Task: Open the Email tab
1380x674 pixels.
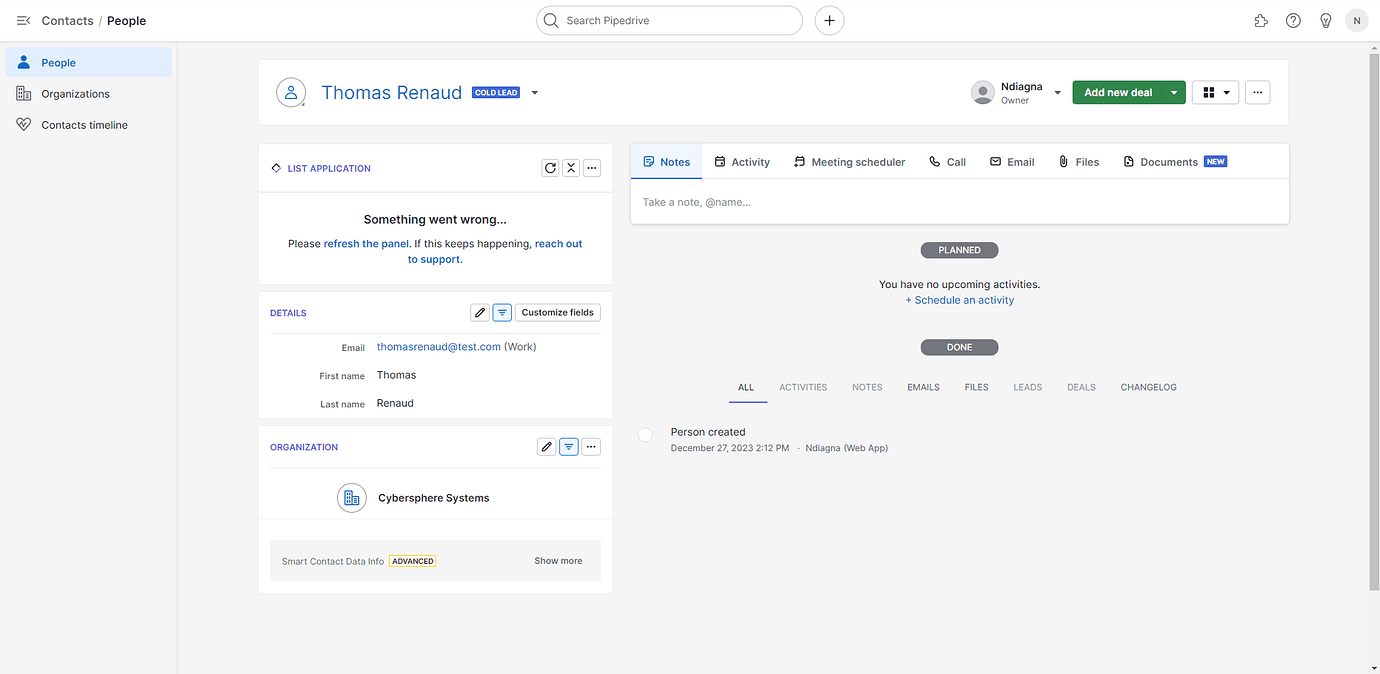Action: click(x=1012, y=162)
